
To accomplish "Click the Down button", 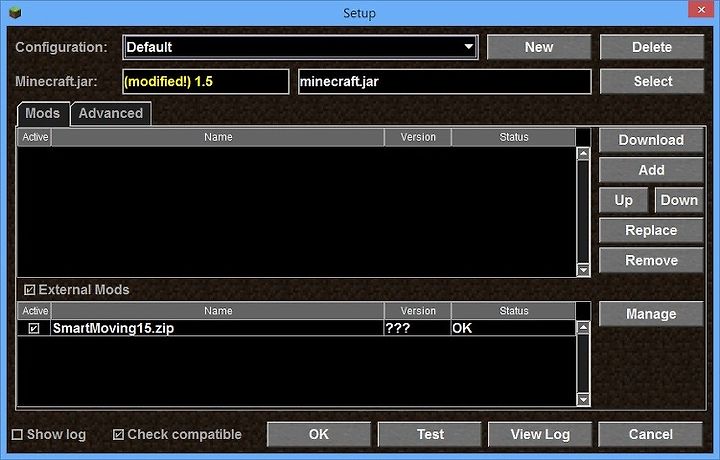I will [x=679, y=200].
